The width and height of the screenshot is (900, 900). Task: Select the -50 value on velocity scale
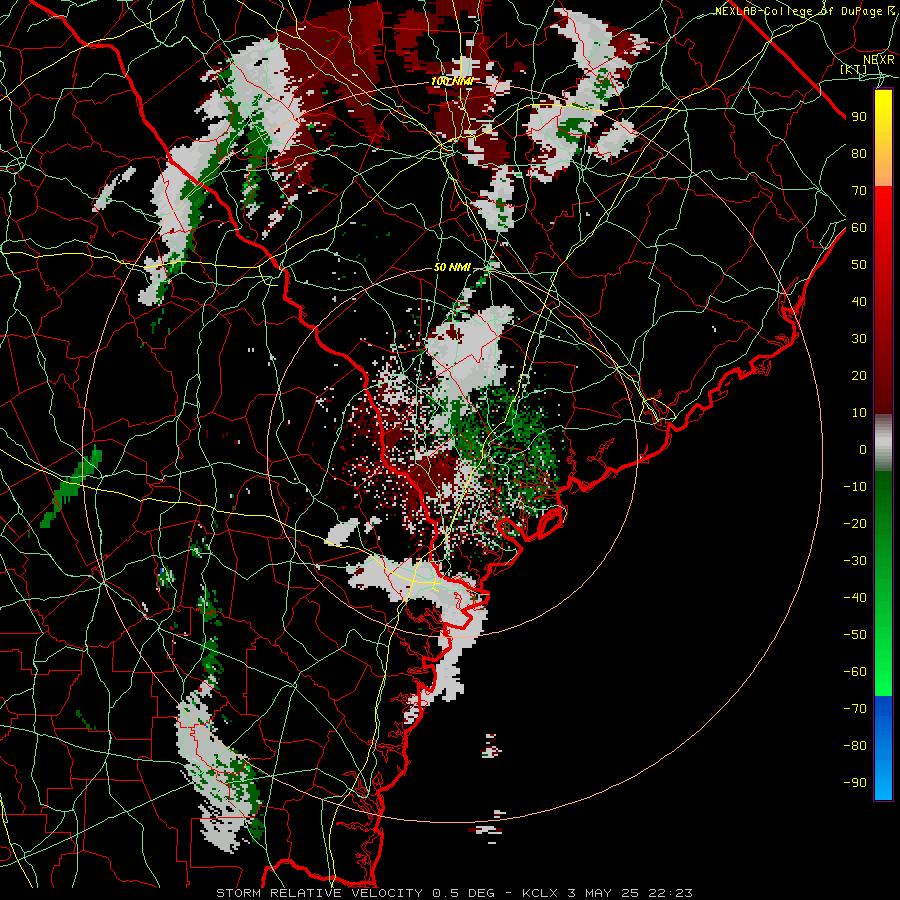point(855,635)
